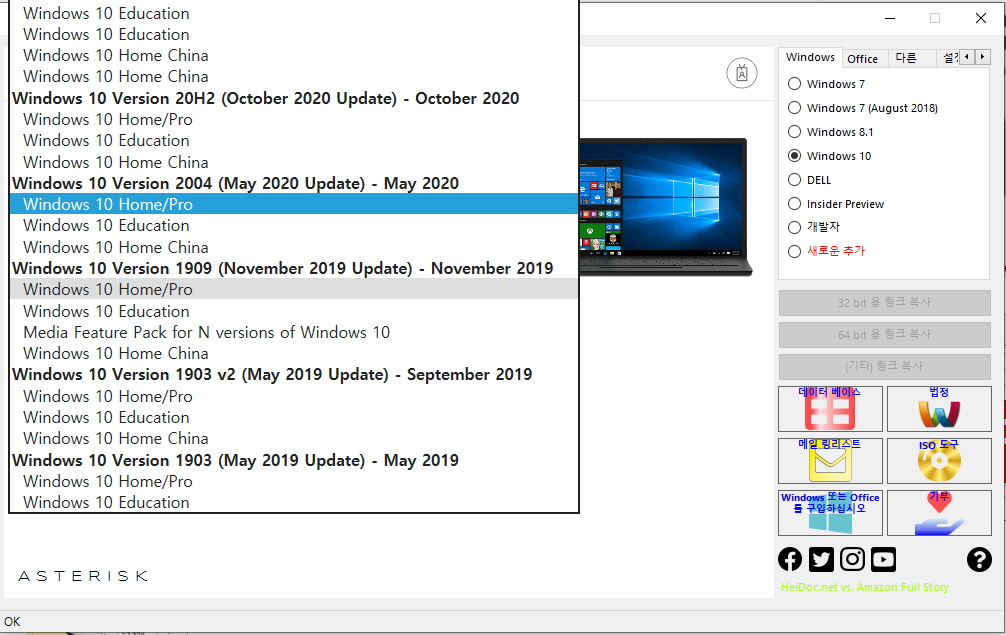Screen dimensions: 1006x635
Task: Open the HeiDoc.net vs. Amazon Full Story link
Action: 864,587
